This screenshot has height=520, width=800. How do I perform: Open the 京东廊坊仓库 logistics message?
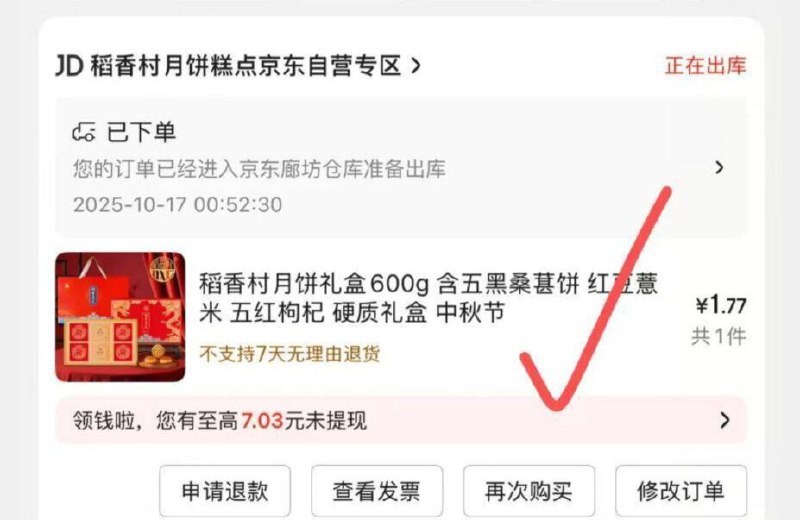tap(259, 169)
